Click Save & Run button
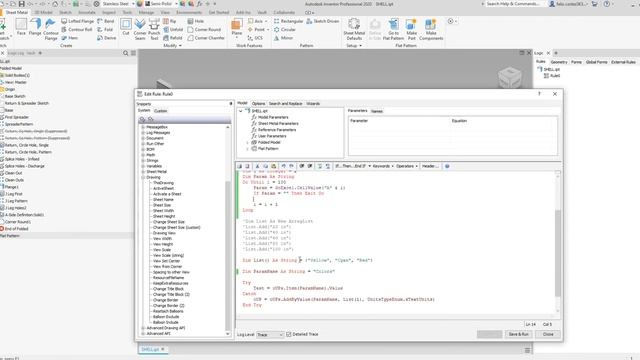 coord(518,334)
